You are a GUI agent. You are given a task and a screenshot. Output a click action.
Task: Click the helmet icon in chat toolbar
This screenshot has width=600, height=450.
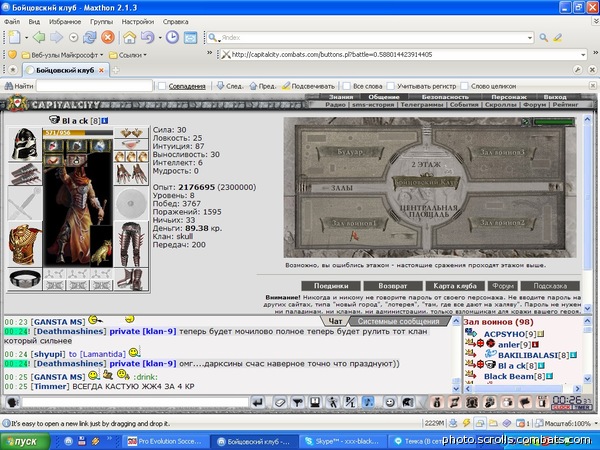click(x=408, y=402)
